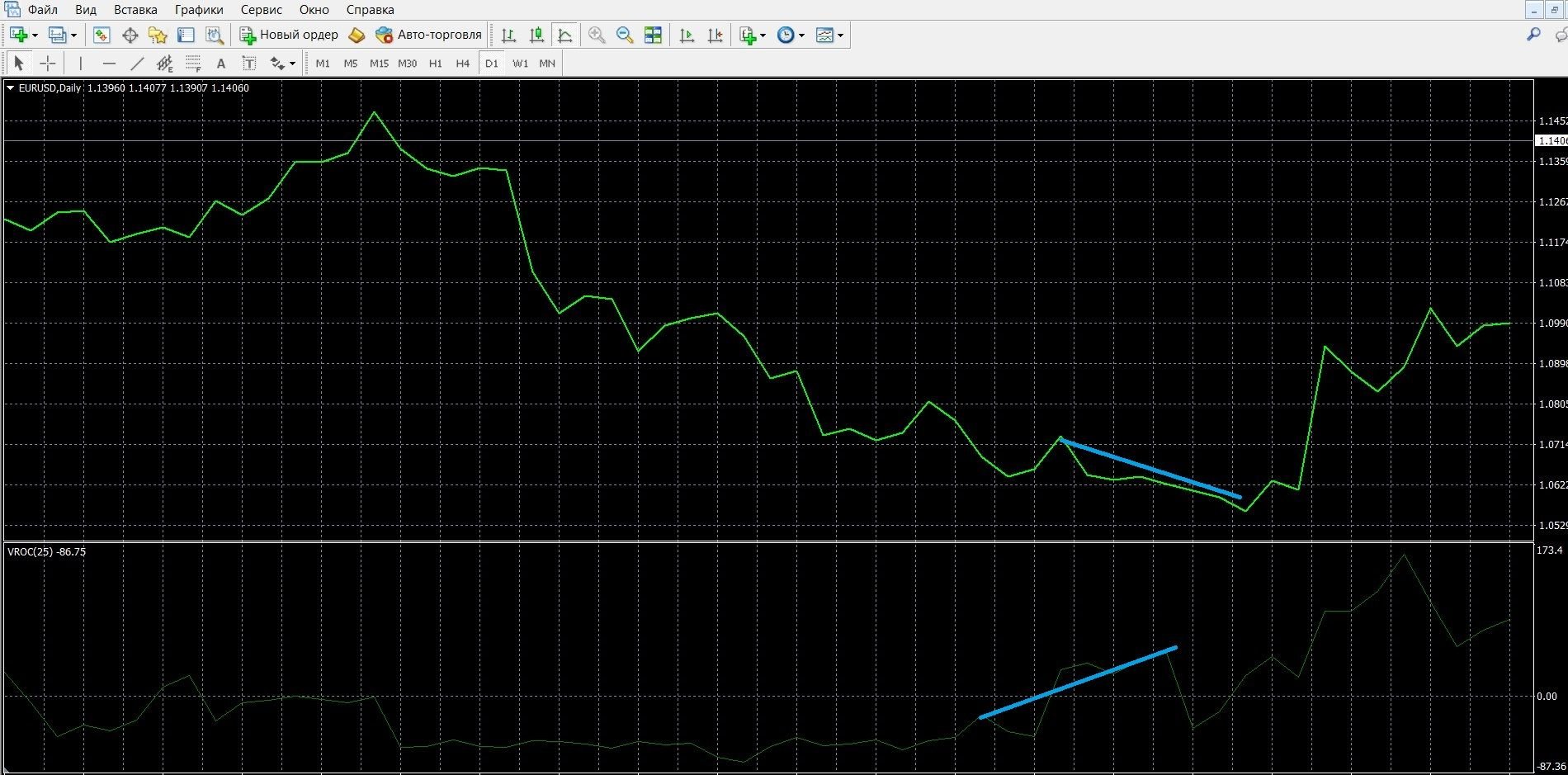
Task: Expand the indicators list dropdown arrow
Action: click(x=763, y=35)
